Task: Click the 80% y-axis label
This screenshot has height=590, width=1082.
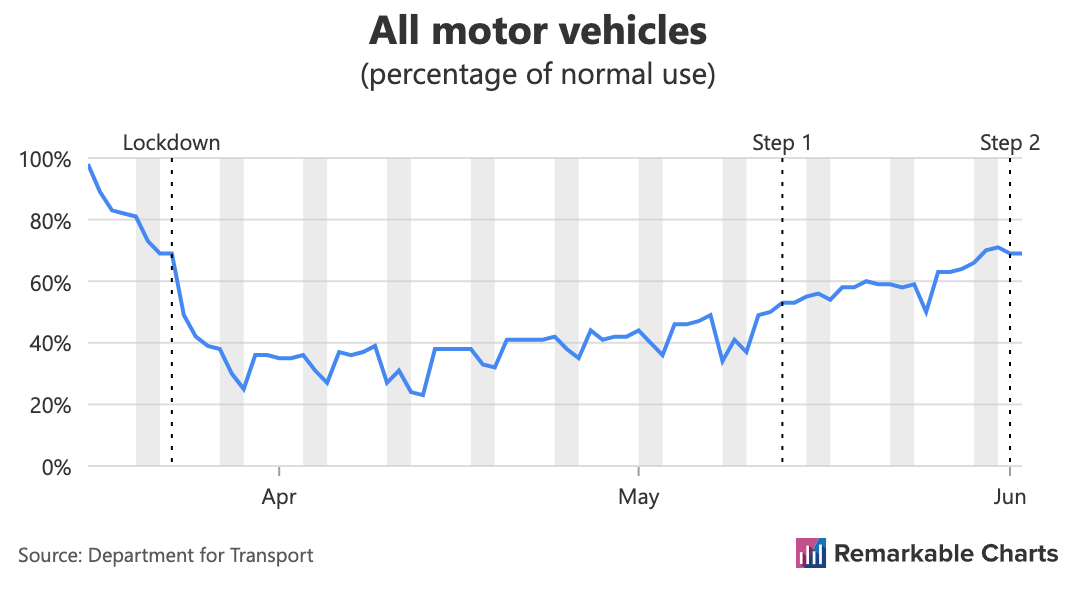Action: [x=49, y=221]
